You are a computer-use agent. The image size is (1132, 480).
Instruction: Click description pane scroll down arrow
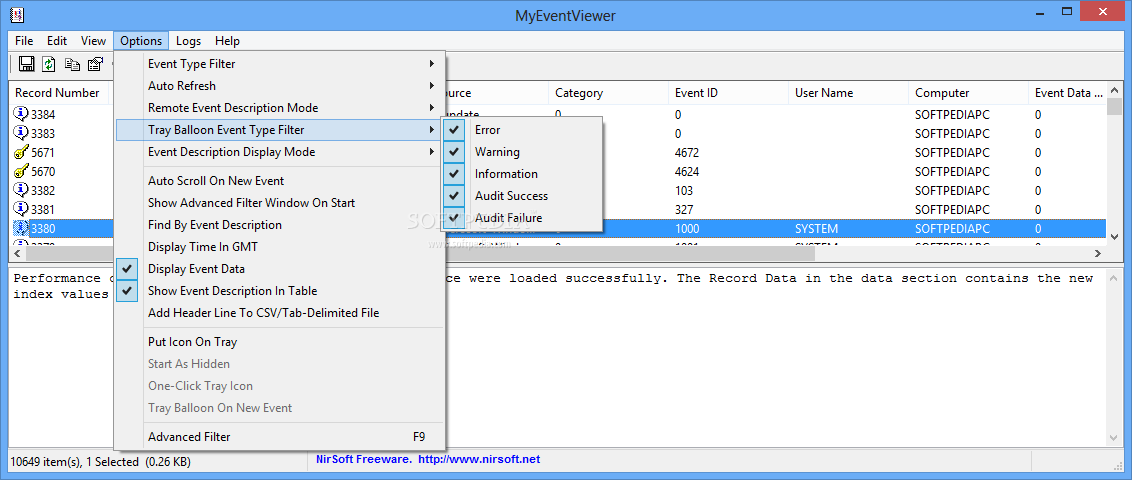[x=1115, y=438]
